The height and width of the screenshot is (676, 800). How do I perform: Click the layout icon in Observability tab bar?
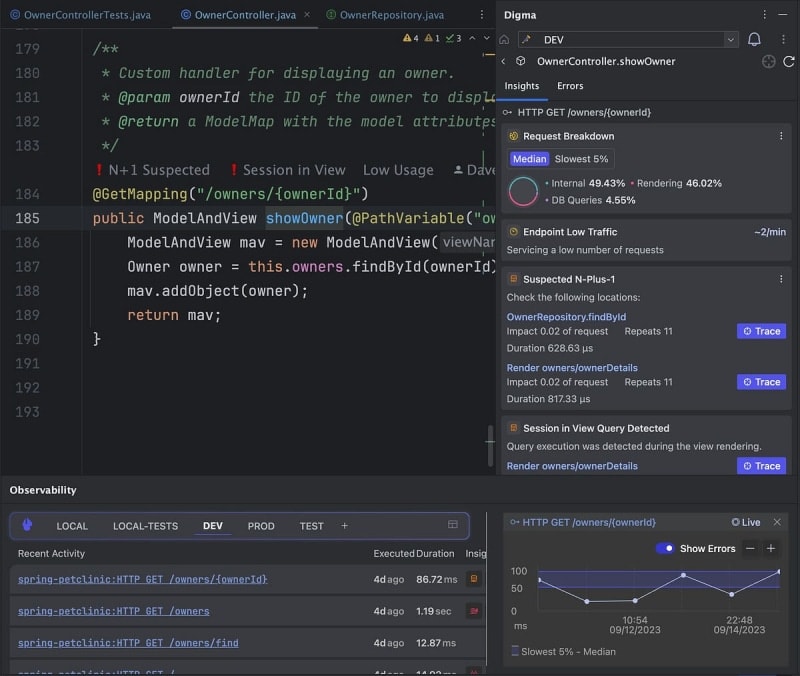(x=453, y=525)
